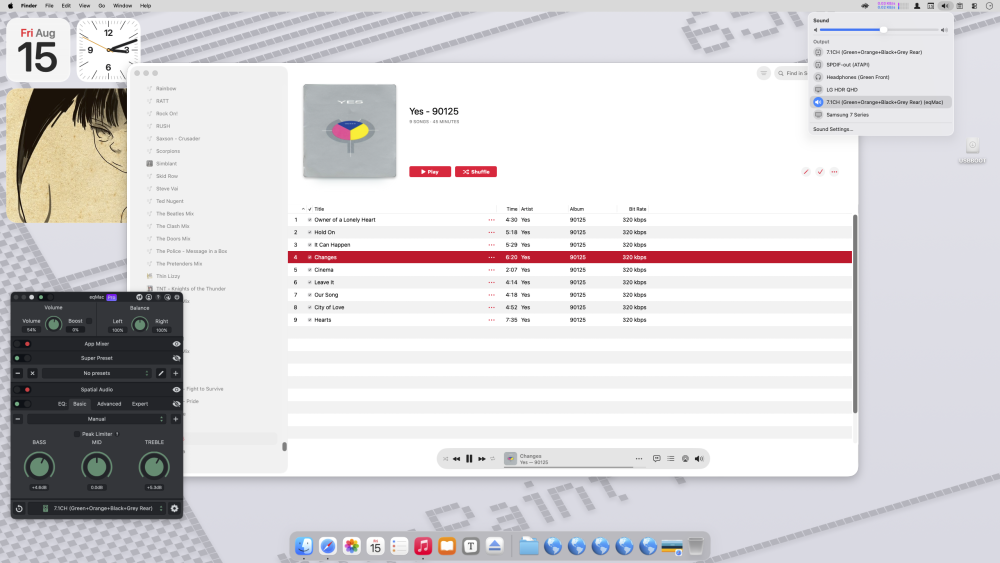This screenshot has width=1000, height=563.
Task: Choose SPDIF-out (ATAPI) sound output
Action: pos(881,64)
